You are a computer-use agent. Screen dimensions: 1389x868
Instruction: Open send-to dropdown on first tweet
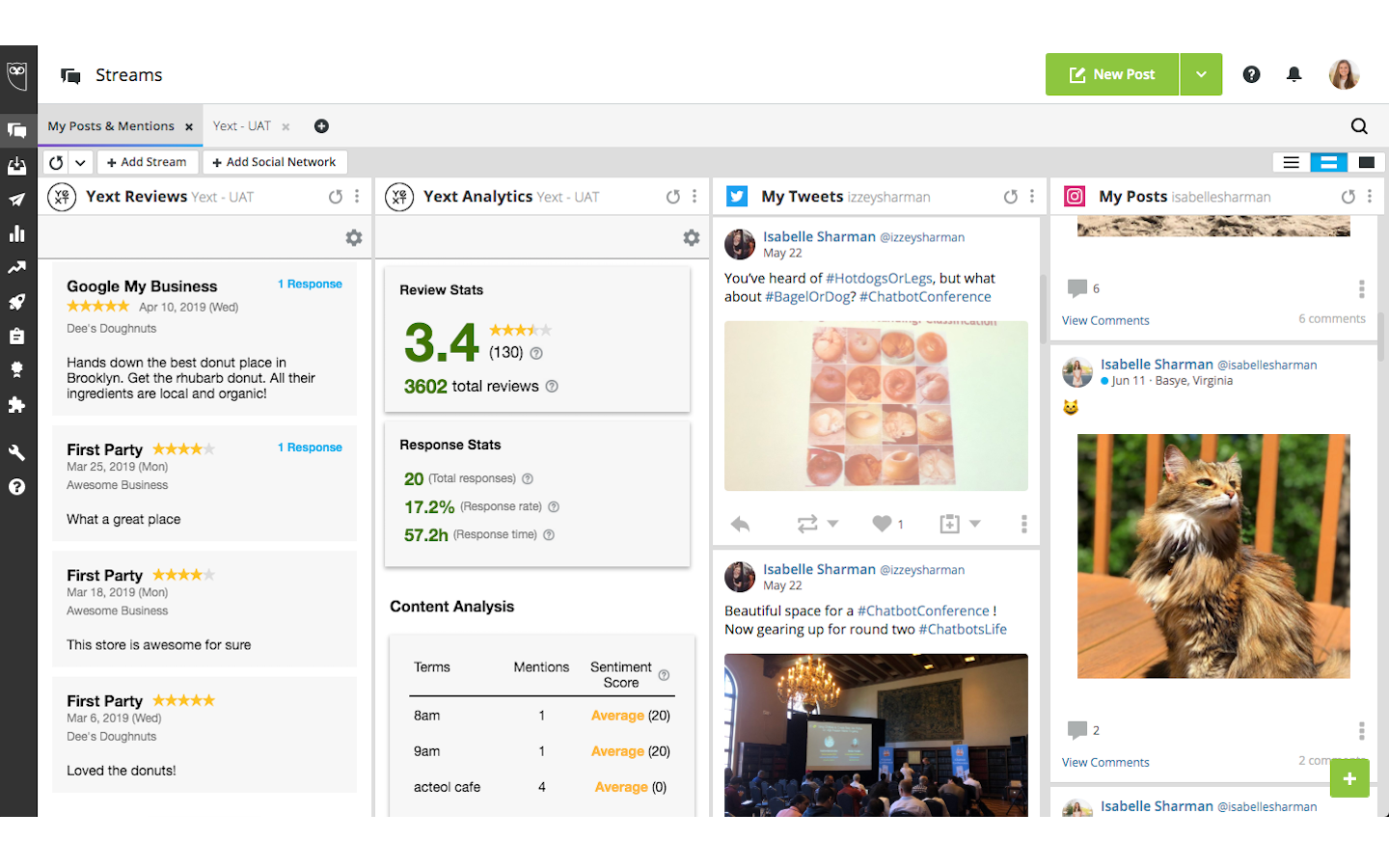click(975, 524)
